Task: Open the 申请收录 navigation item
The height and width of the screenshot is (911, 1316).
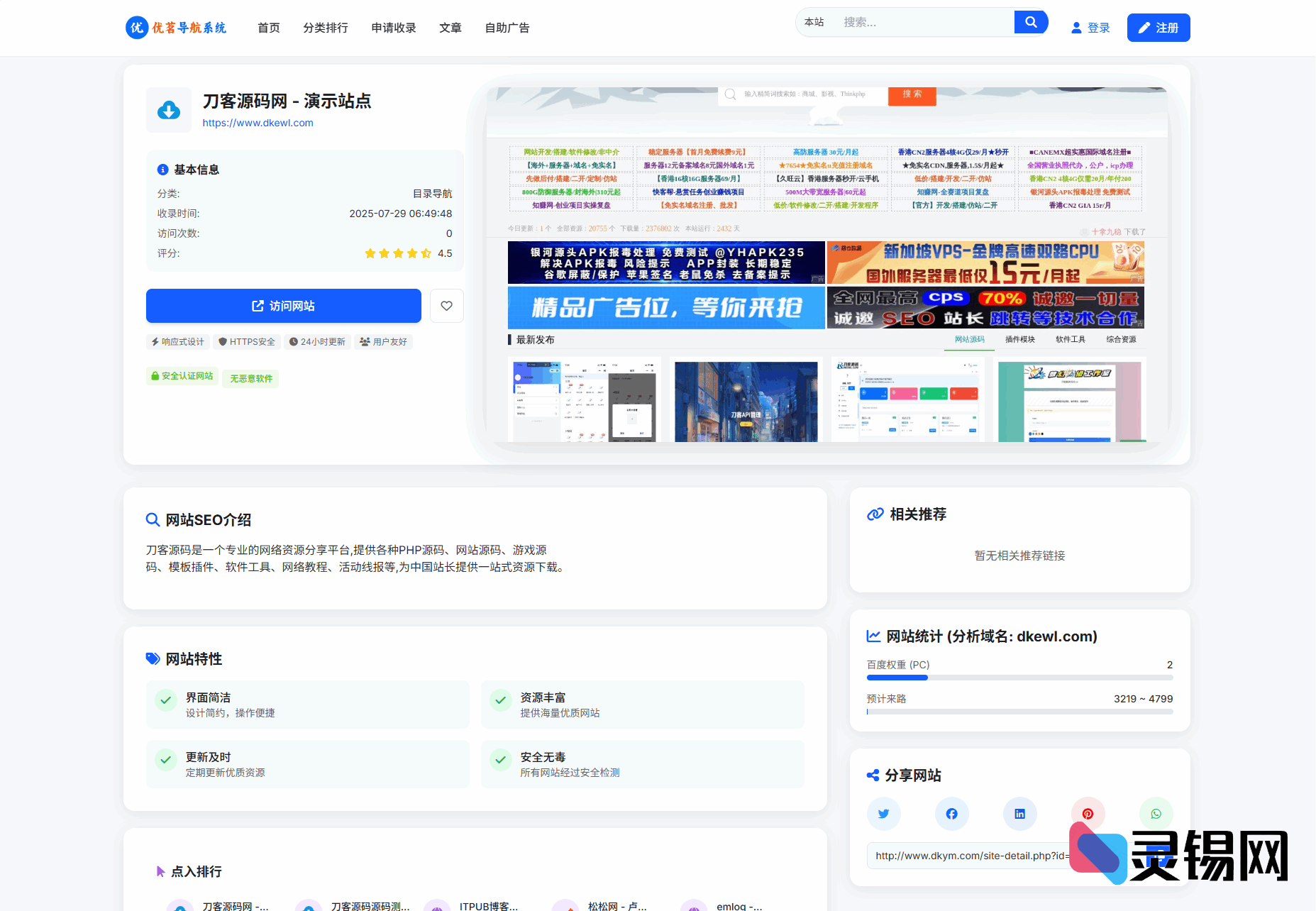Action: tap(393, 28)
